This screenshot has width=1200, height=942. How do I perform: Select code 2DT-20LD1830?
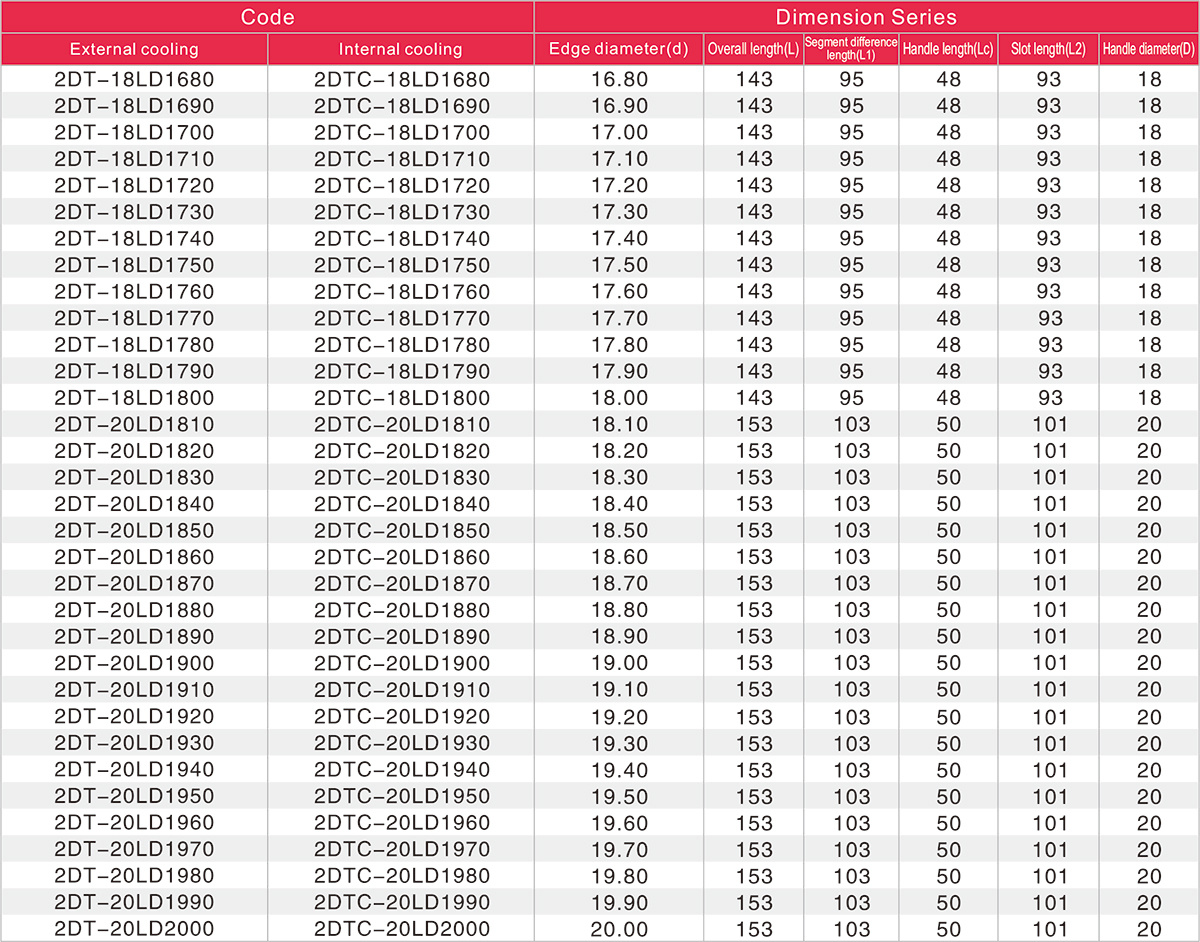pos(134,477)
